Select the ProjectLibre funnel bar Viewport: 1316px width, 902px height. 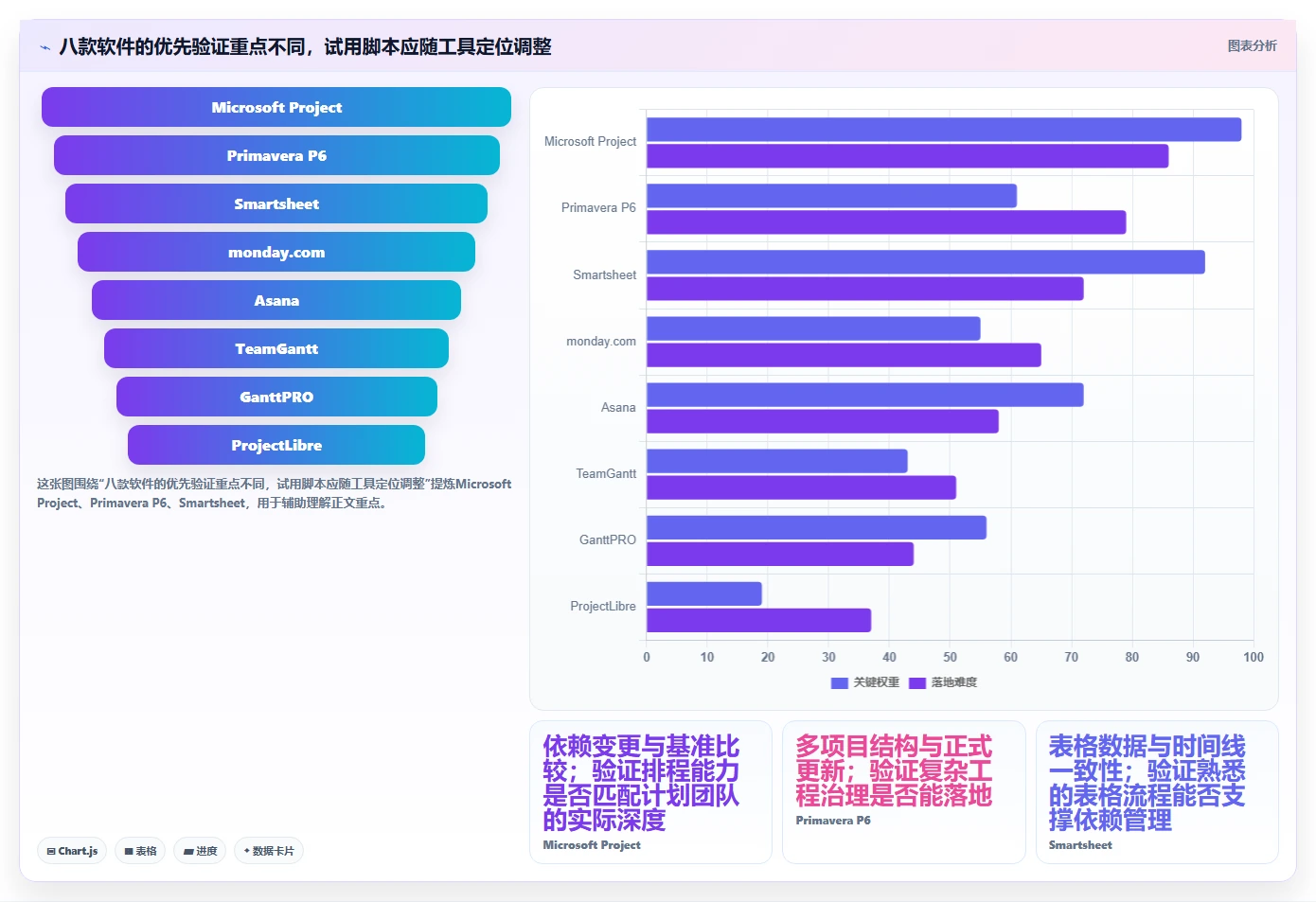tap(276, 445)
